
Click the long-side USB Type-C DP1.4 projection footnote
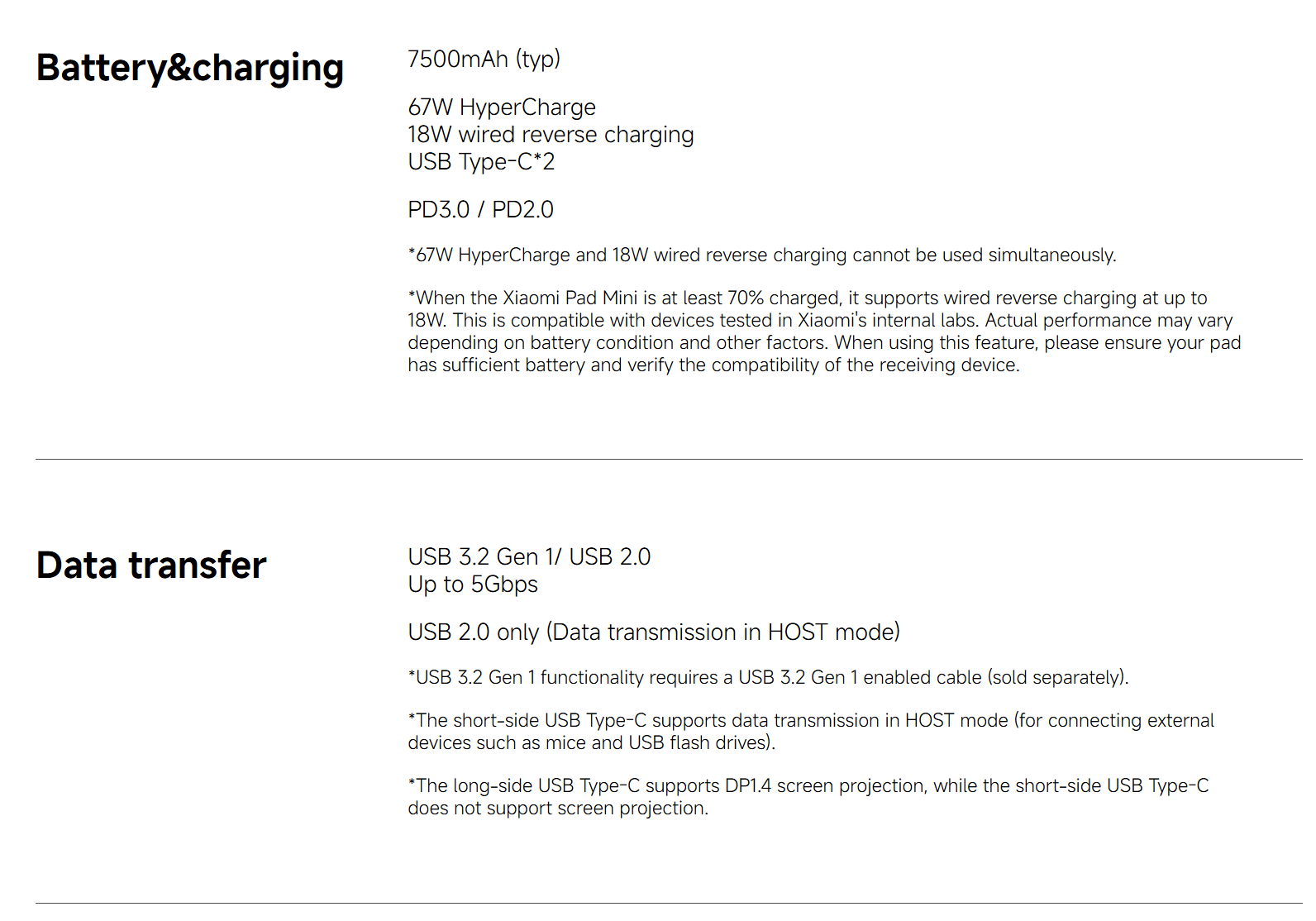[808, 786]
